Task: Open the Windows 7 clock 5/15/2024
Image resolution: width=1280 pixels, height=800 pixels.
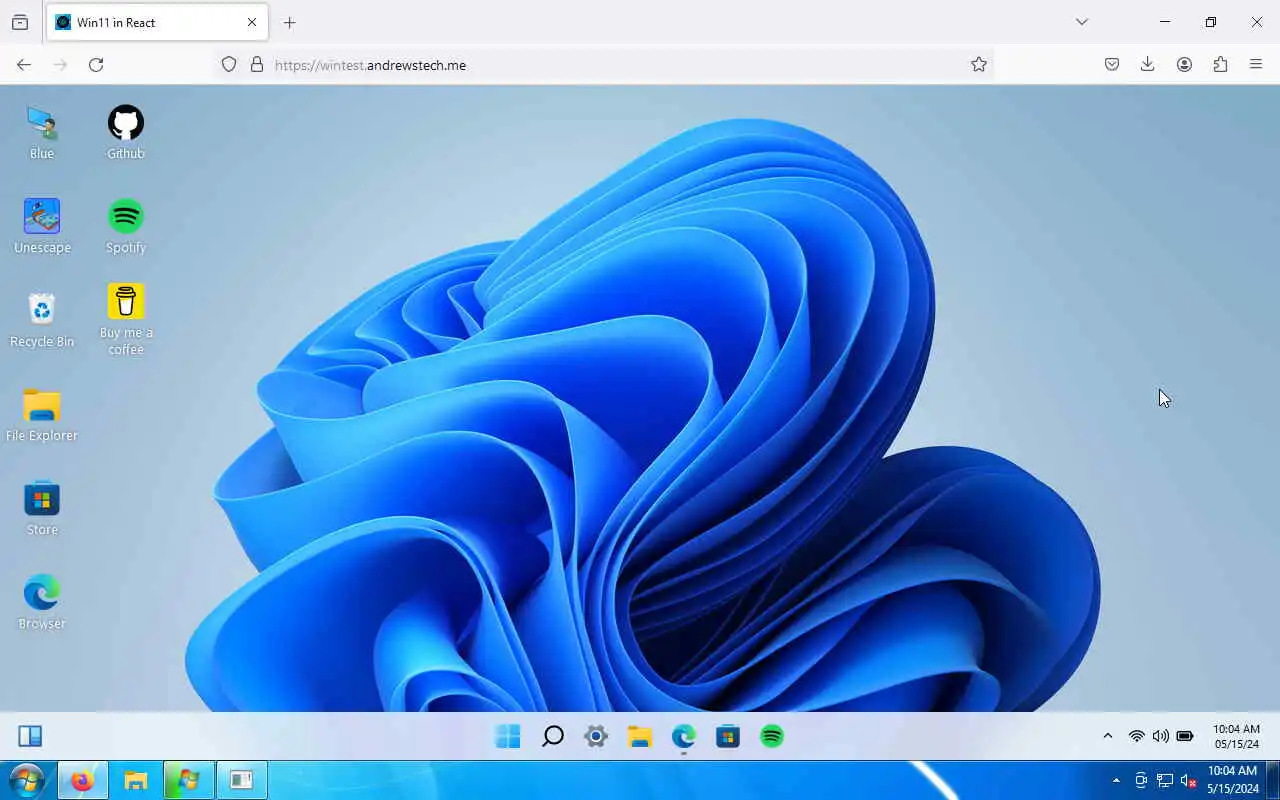Action: pos(1233,780)
